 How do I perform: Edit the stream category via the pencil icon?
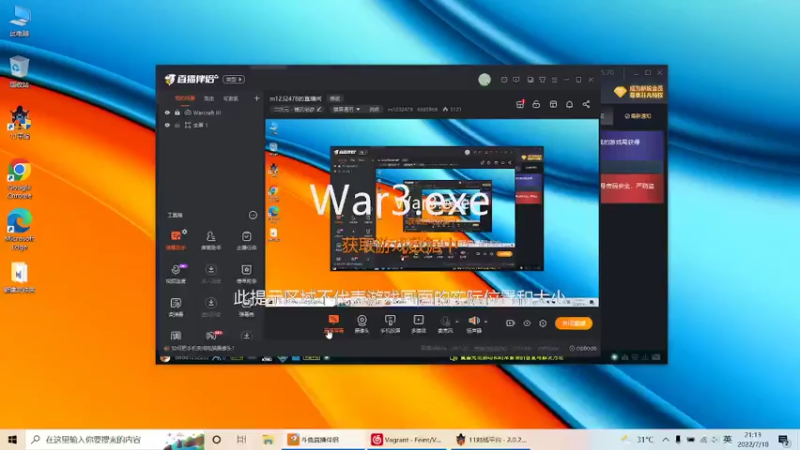point(319,109)
